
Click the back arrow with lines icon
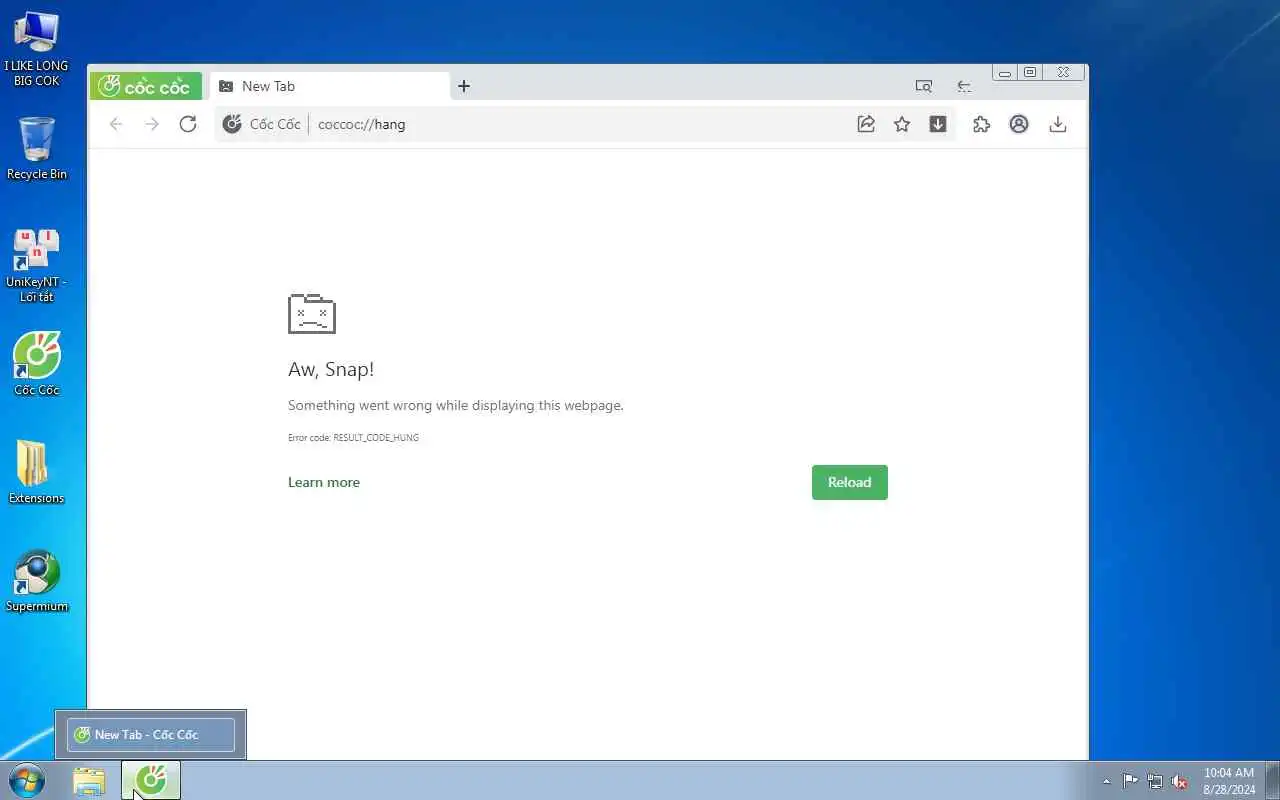(x=964, y=86)
